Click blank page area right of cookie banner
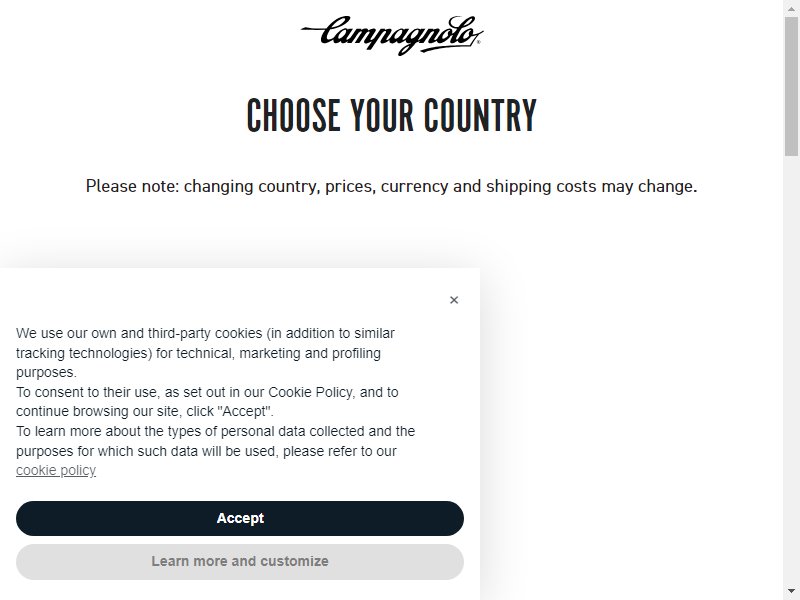The image size is (800, 600). [632, 434]
